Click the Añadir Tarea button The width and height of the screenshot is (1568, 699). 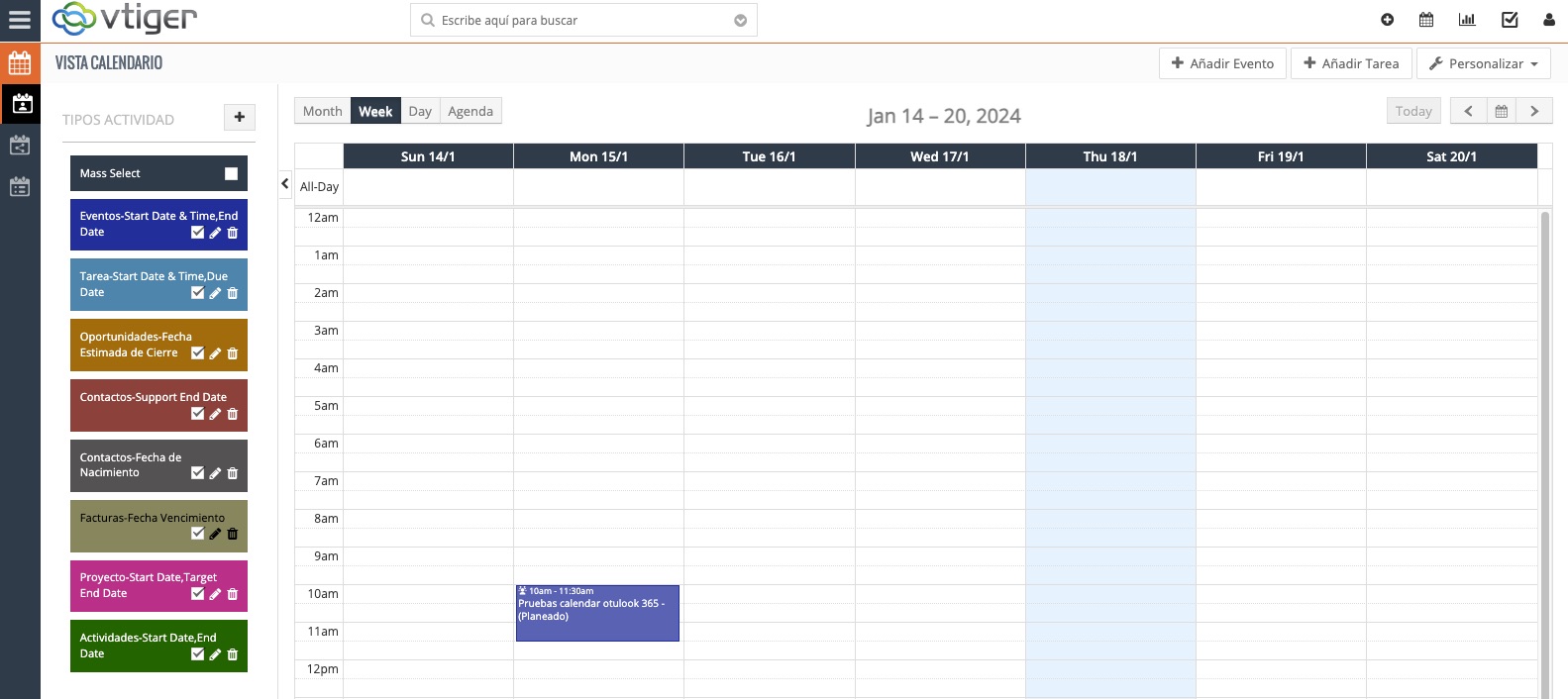1350,63
